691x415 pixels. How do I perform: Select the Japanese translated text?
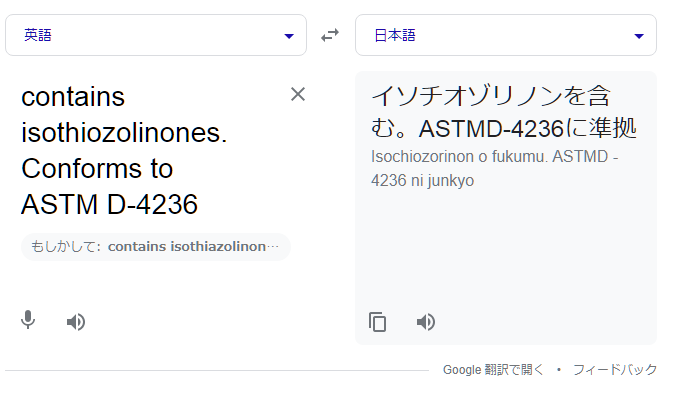point(504,112)
